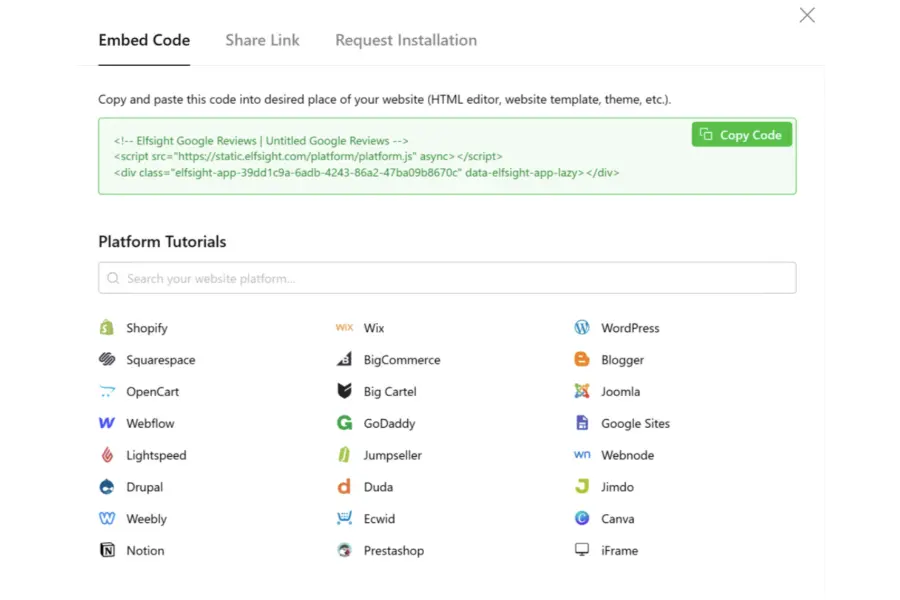
Task: Open the Google Sites tutorial link
Action: [x=635, y=424]
